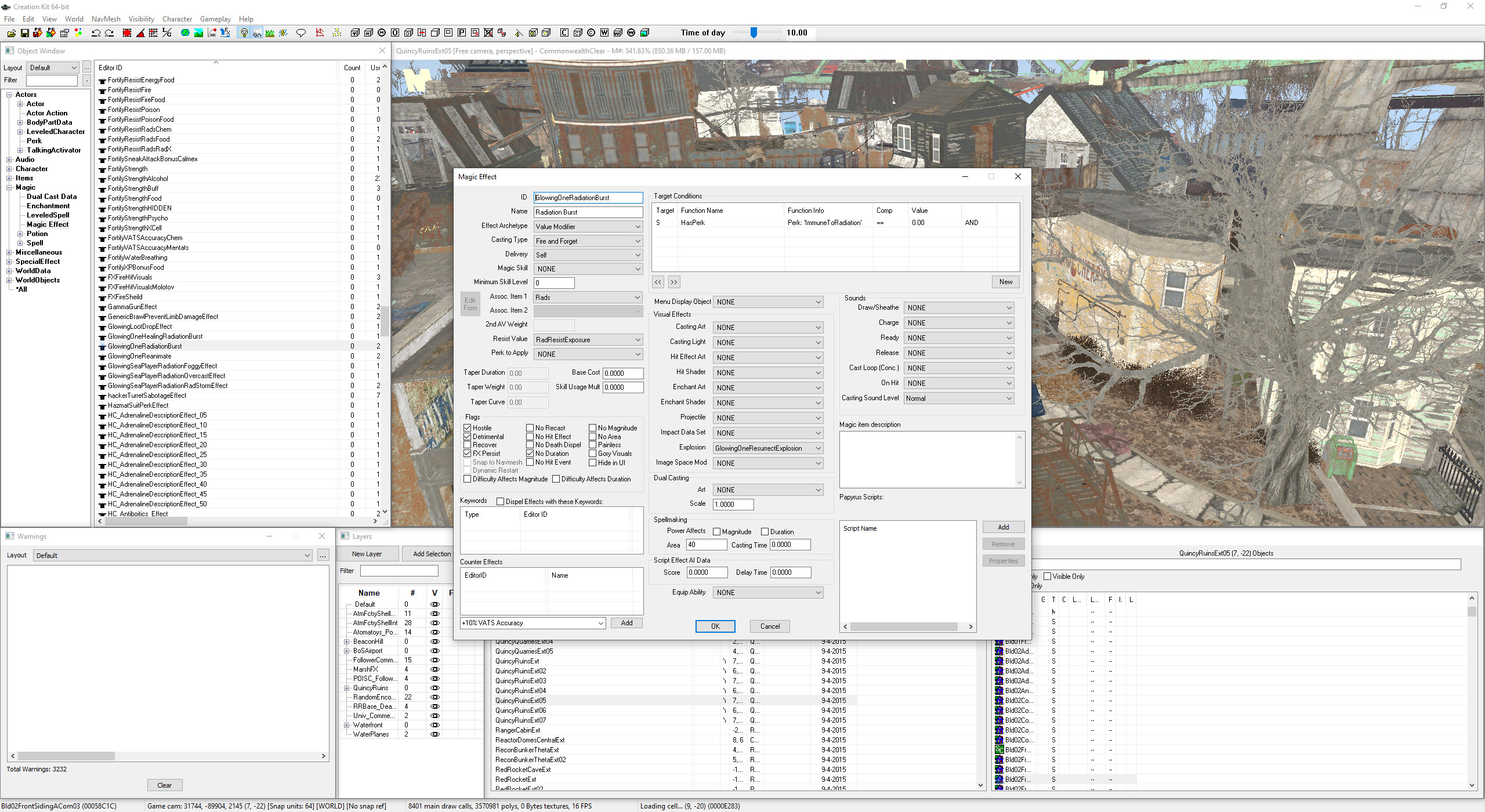Run Havok simulation using the HK toolbar icon
Image resolution: width=1485 pixels, height=812 pixels.
click(x=212, y=33)
